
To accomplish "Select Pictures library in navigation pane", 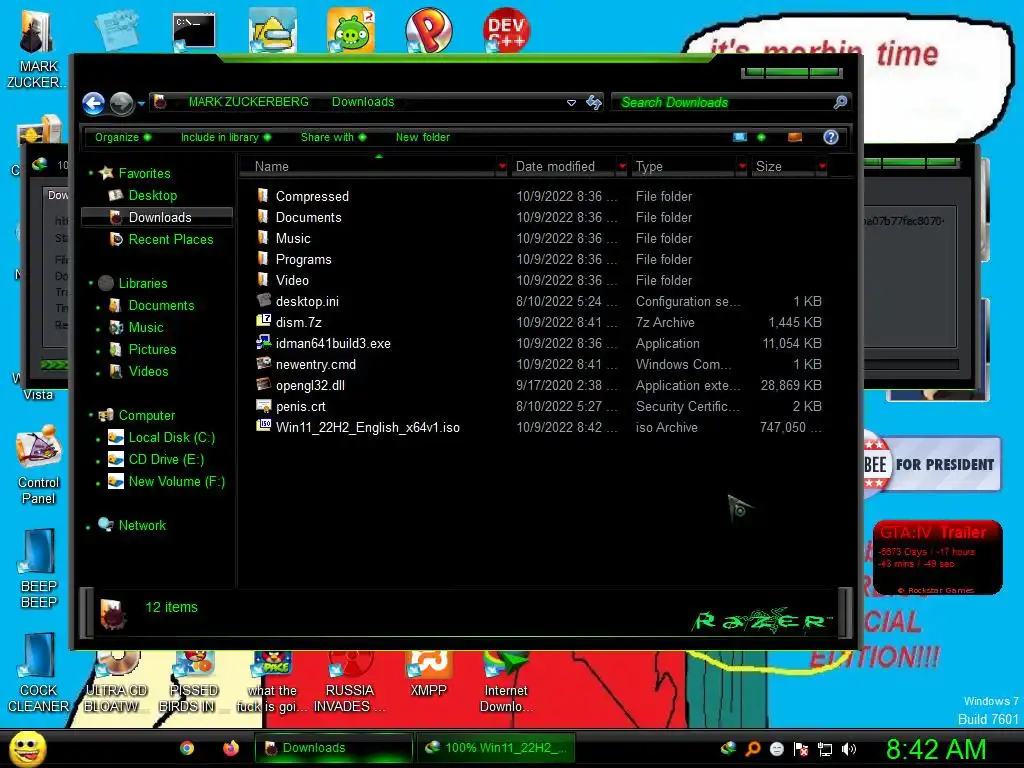I will pos(152,349).
